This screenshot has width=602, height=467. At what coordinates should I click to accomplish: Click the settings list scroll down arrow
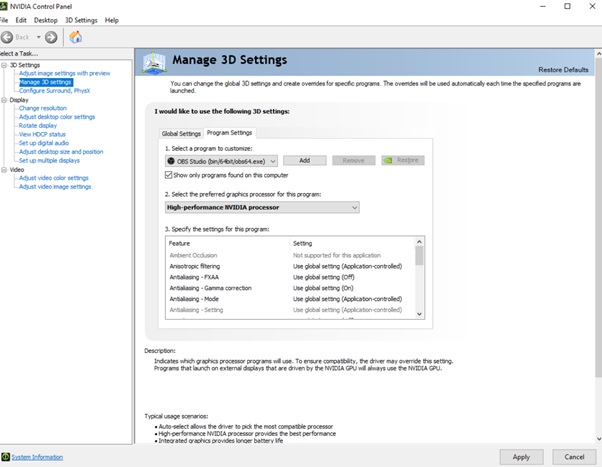tap(419, 314)
